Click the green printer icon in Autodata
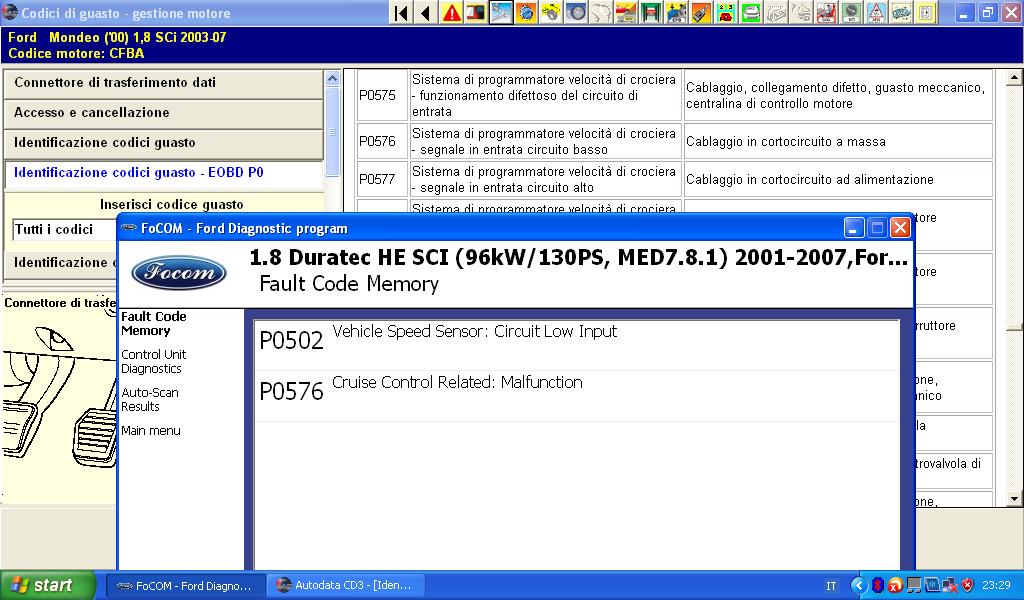This screenshot has width=1024, height=600. 751,12
